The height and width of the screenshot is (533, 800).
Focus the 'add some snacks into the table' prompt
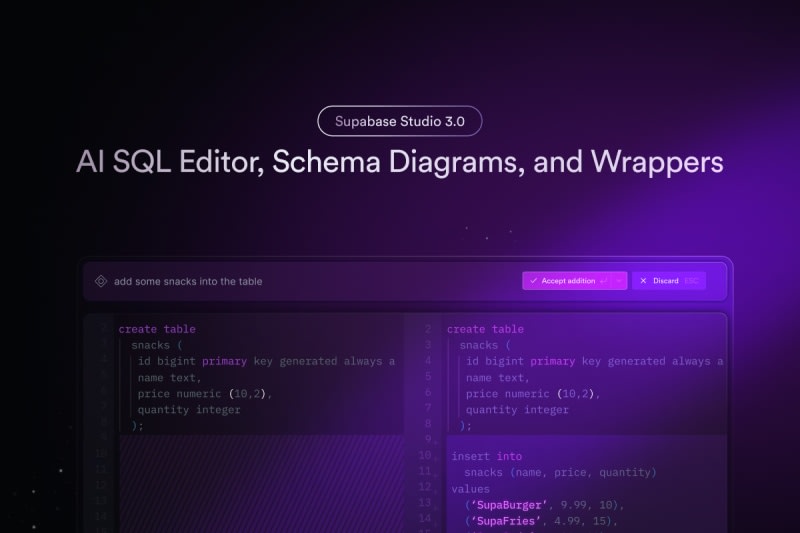(x=188, y=281)
